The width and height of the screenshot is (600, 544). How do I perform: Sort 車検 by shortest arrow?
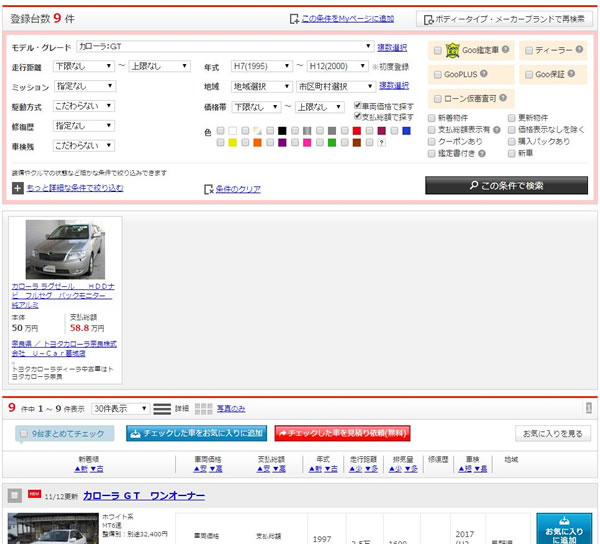pyautogui.click(x=465, y=469)
